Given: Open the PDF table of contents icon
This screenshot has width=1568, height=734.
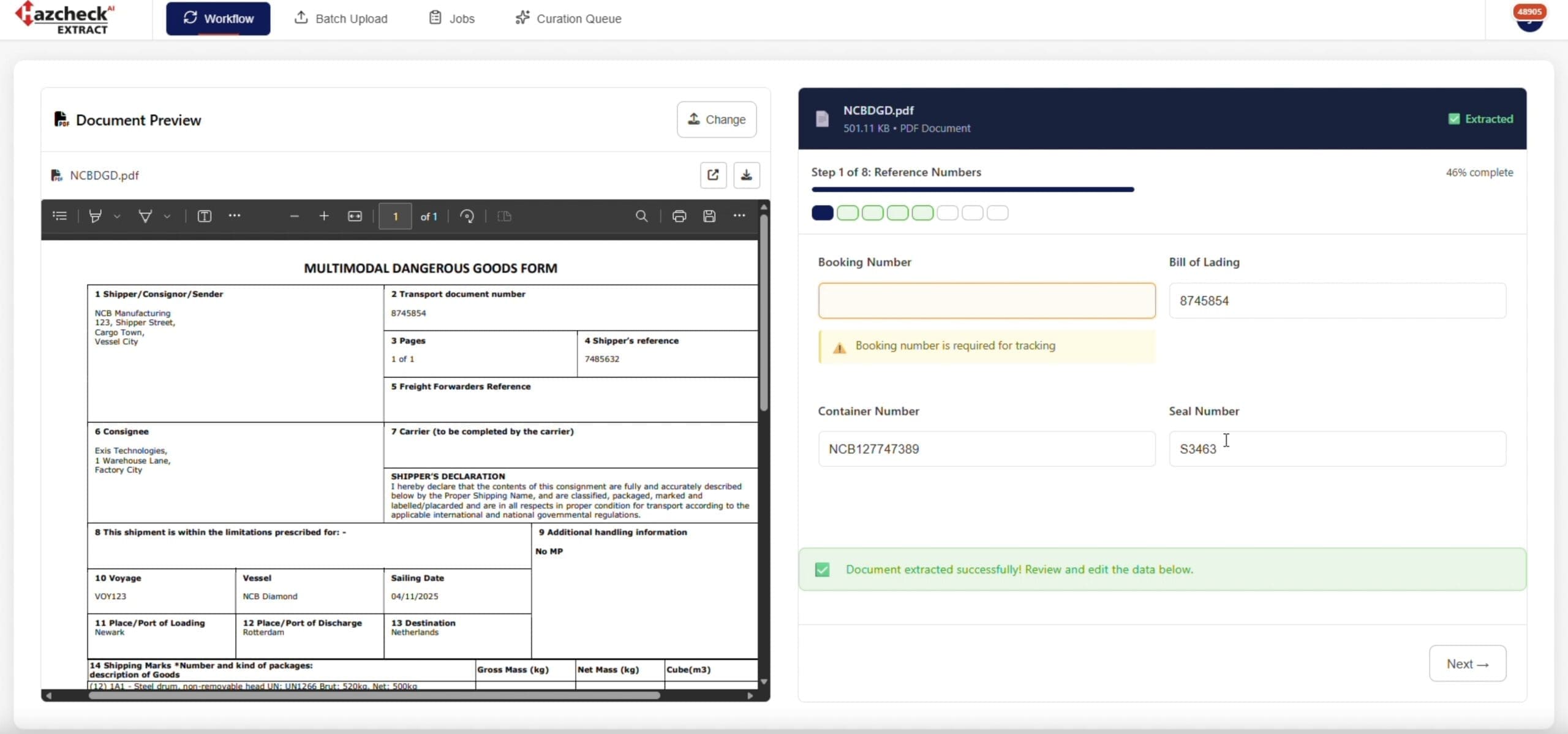Looking at the screenshot, I should [59, 216].
